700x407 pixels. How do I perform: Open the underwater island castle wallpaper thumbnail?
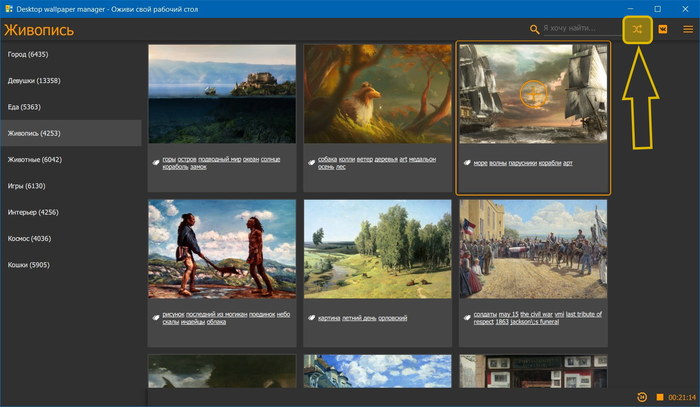click(221, 93)
